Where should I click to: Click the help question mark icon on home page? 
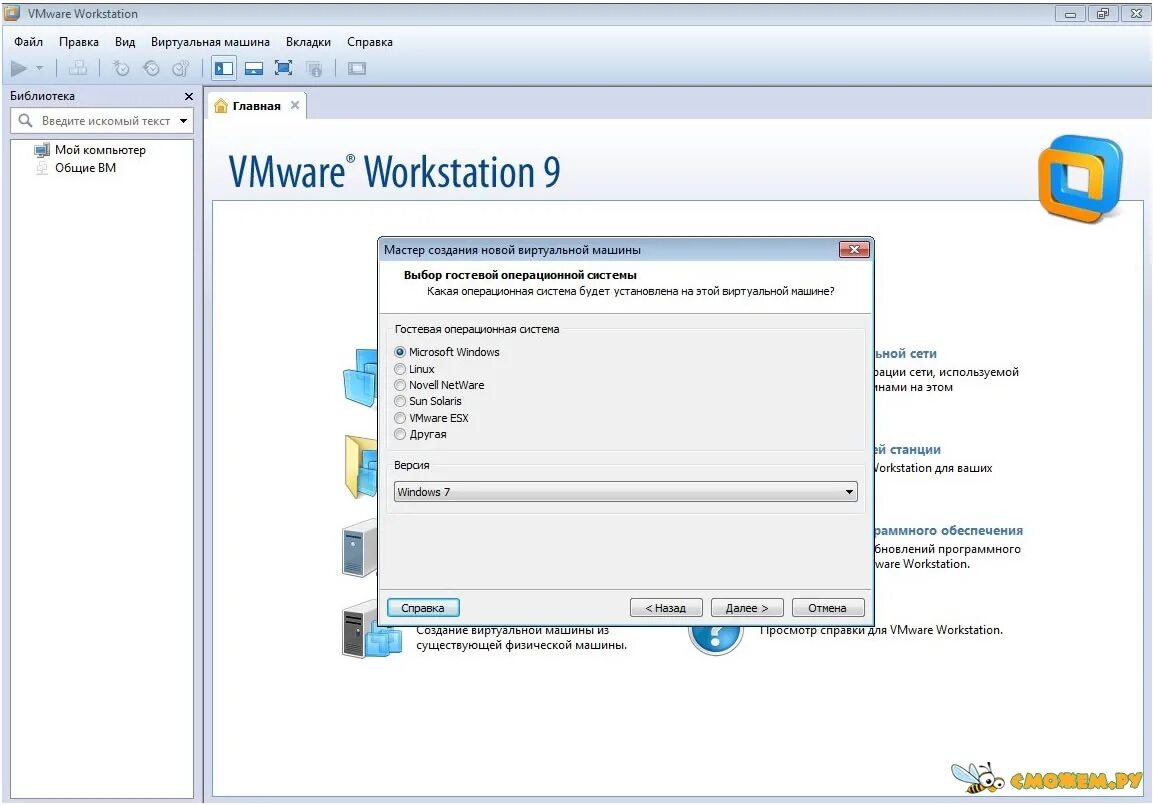coord(715,638)
